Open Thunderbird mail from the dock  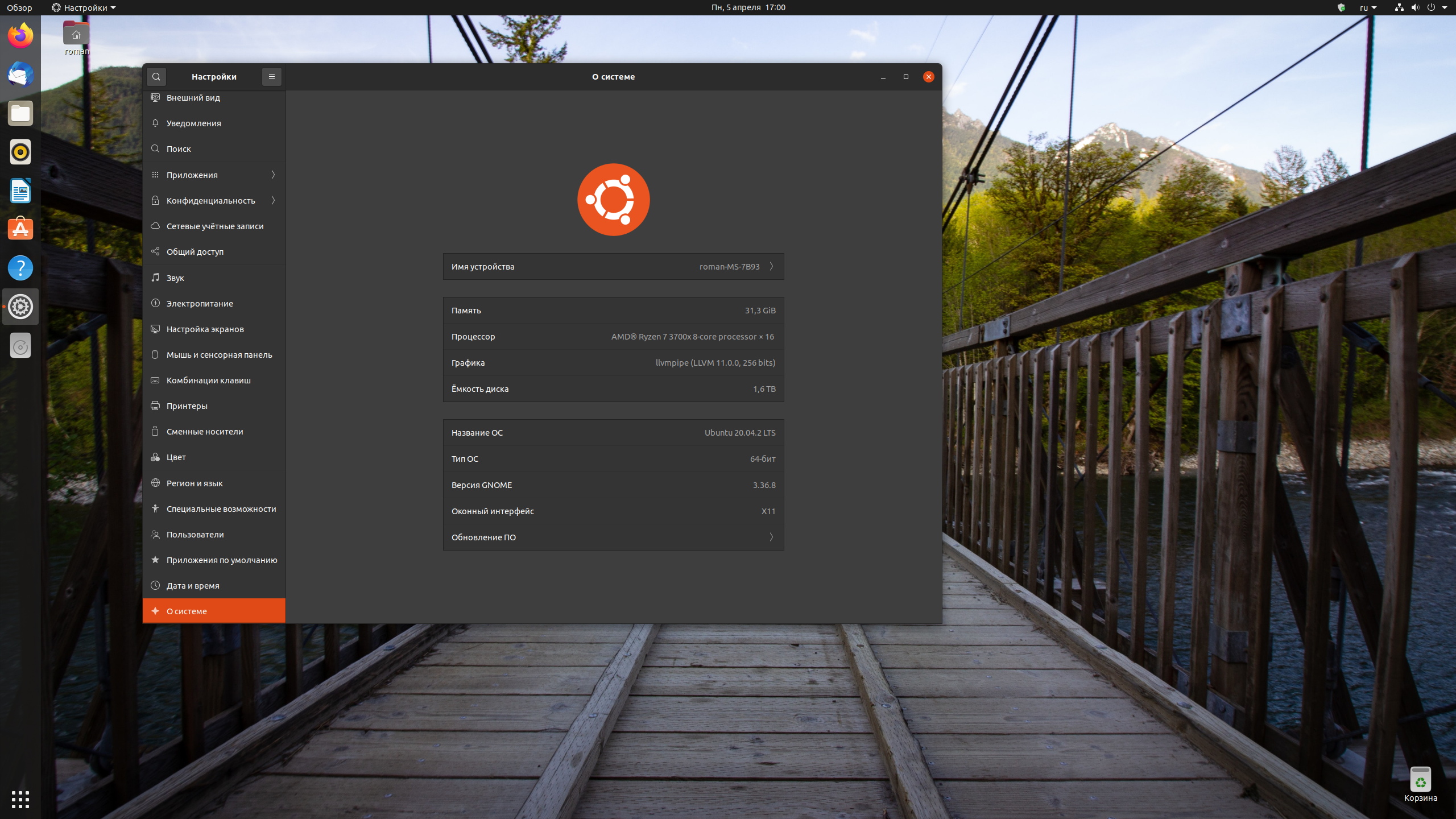(x=20, y=75)
